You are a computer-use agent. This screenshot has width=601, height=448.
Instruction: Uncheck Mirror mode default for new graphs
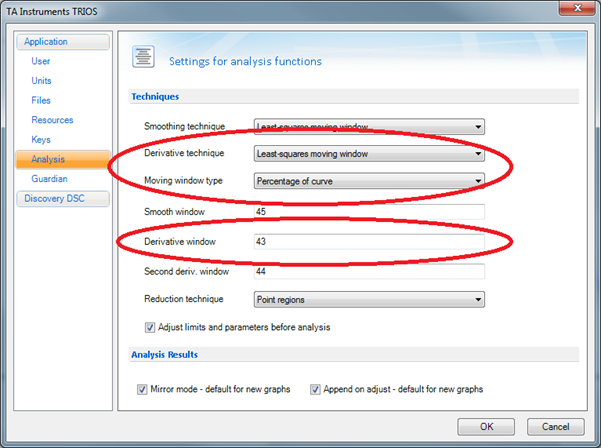click(x=142, y=390)
